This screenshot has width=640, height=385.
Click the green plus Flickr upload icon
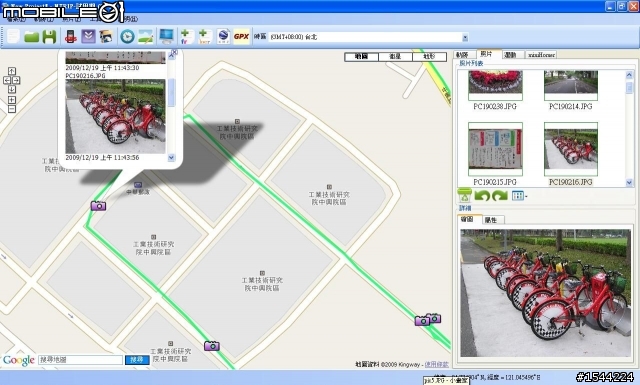[187, 37]
